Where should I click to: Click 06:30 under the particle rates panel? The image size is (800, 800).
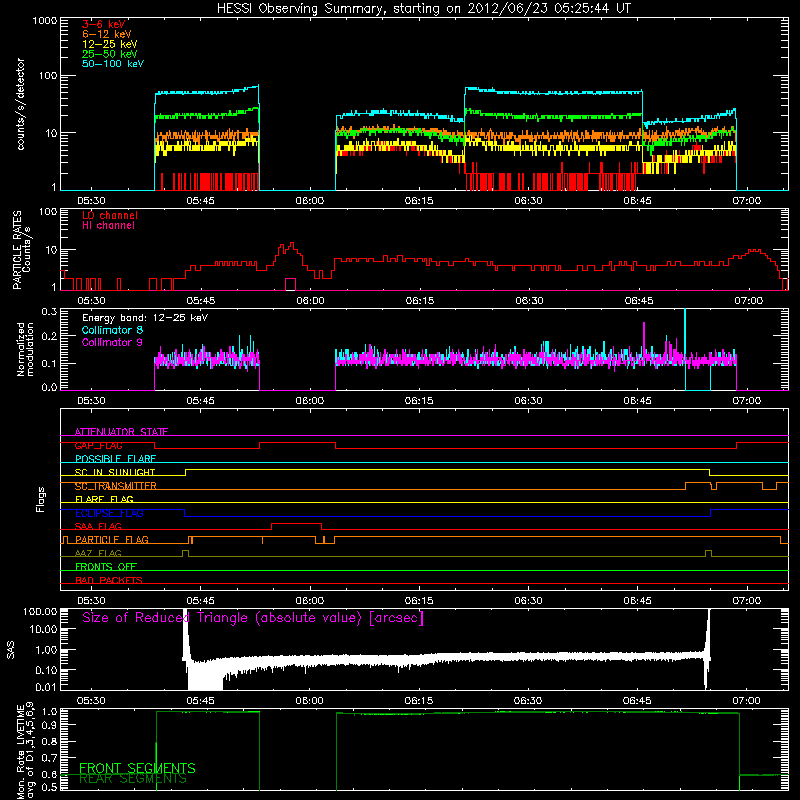530,301
